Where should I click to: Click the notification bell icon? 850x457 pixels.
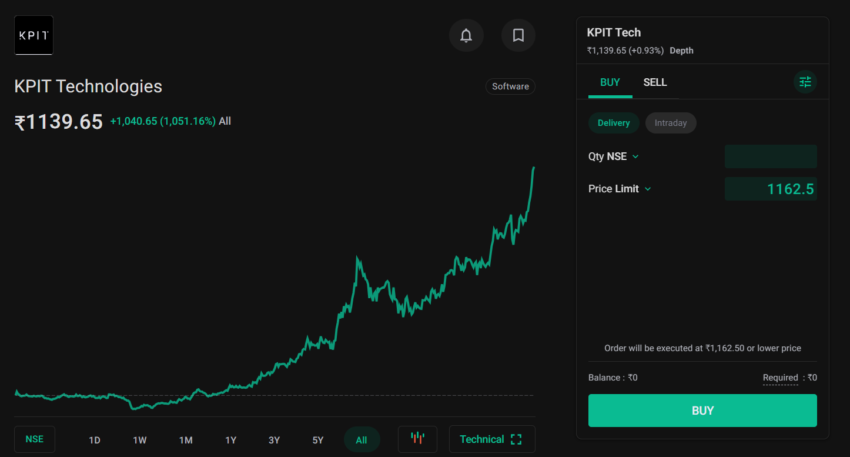(466, 35)
